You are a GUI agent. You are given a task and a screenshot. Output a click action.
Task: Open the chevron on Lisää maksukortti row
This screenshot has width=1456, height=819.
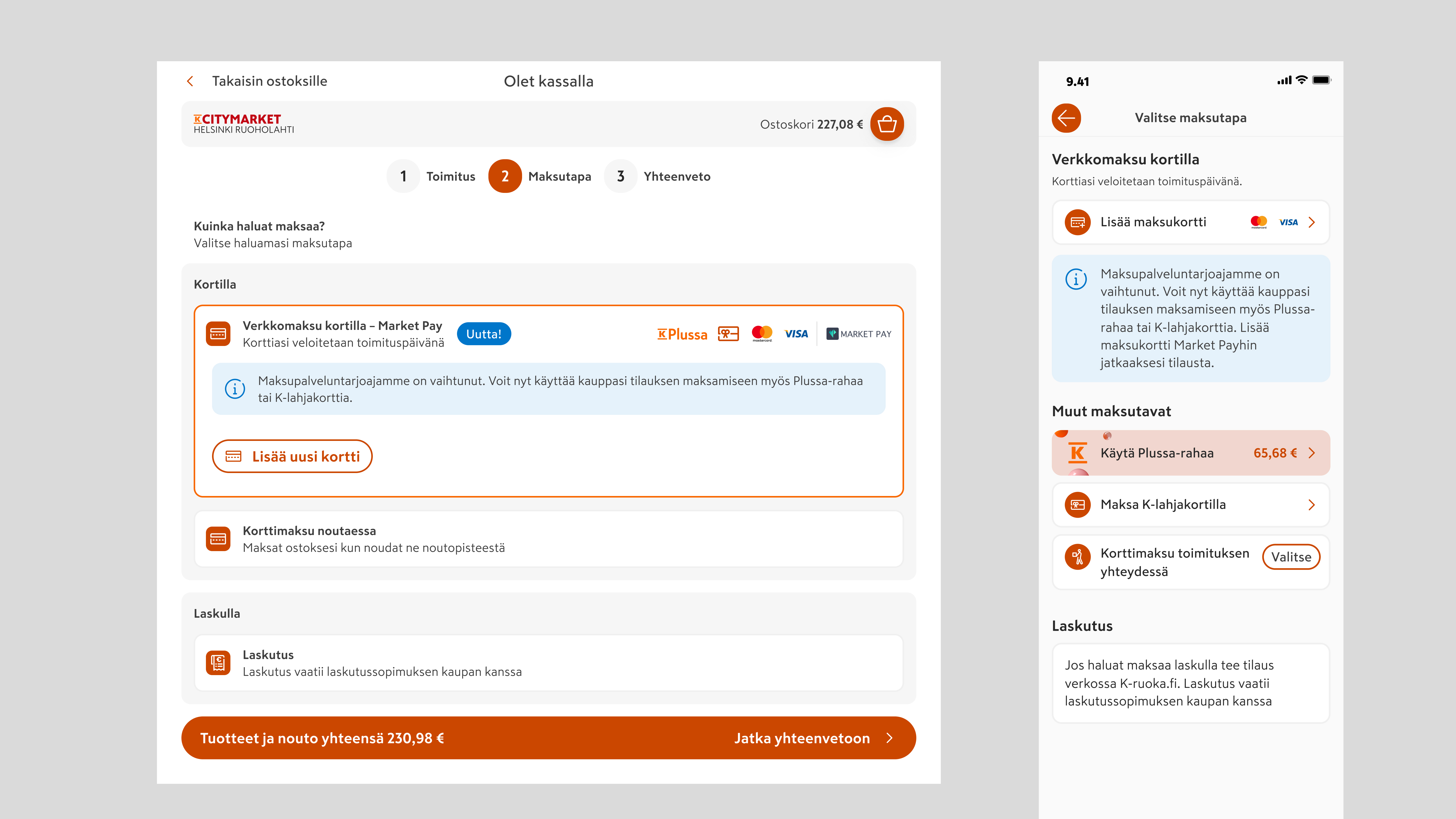tap(1311, 222)
